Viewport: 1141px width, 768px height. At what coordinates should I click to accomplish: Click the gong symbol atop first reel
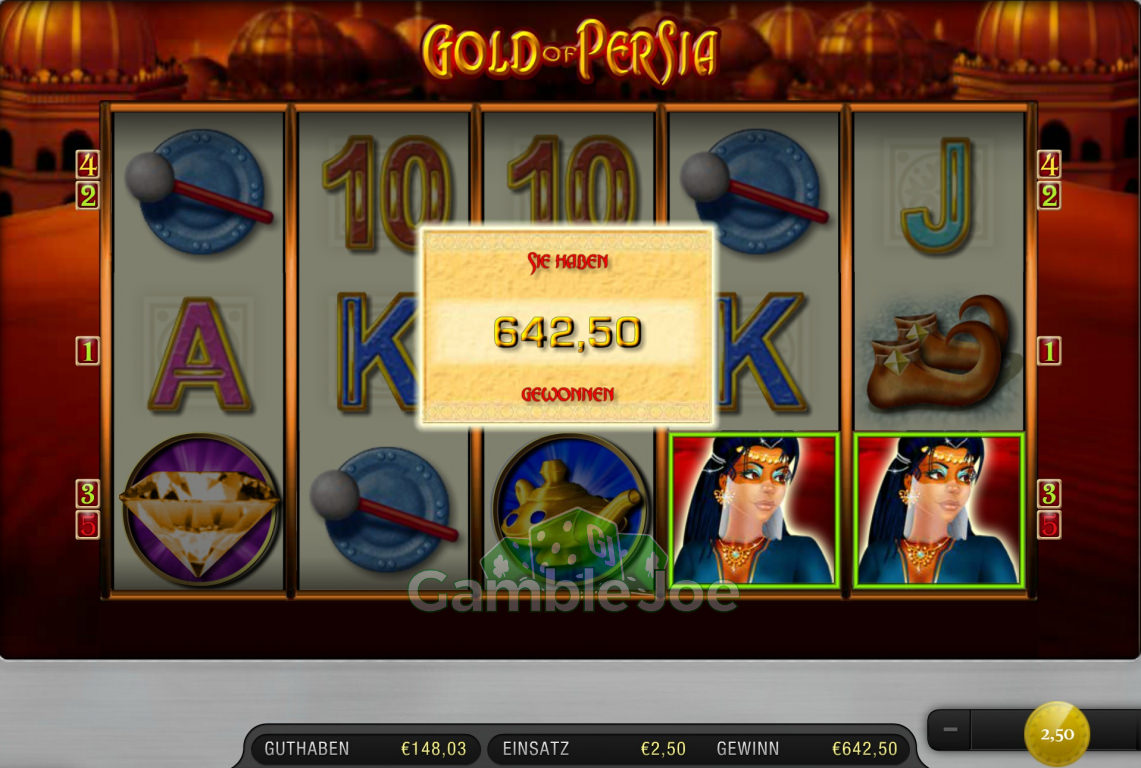pos(198,191)
